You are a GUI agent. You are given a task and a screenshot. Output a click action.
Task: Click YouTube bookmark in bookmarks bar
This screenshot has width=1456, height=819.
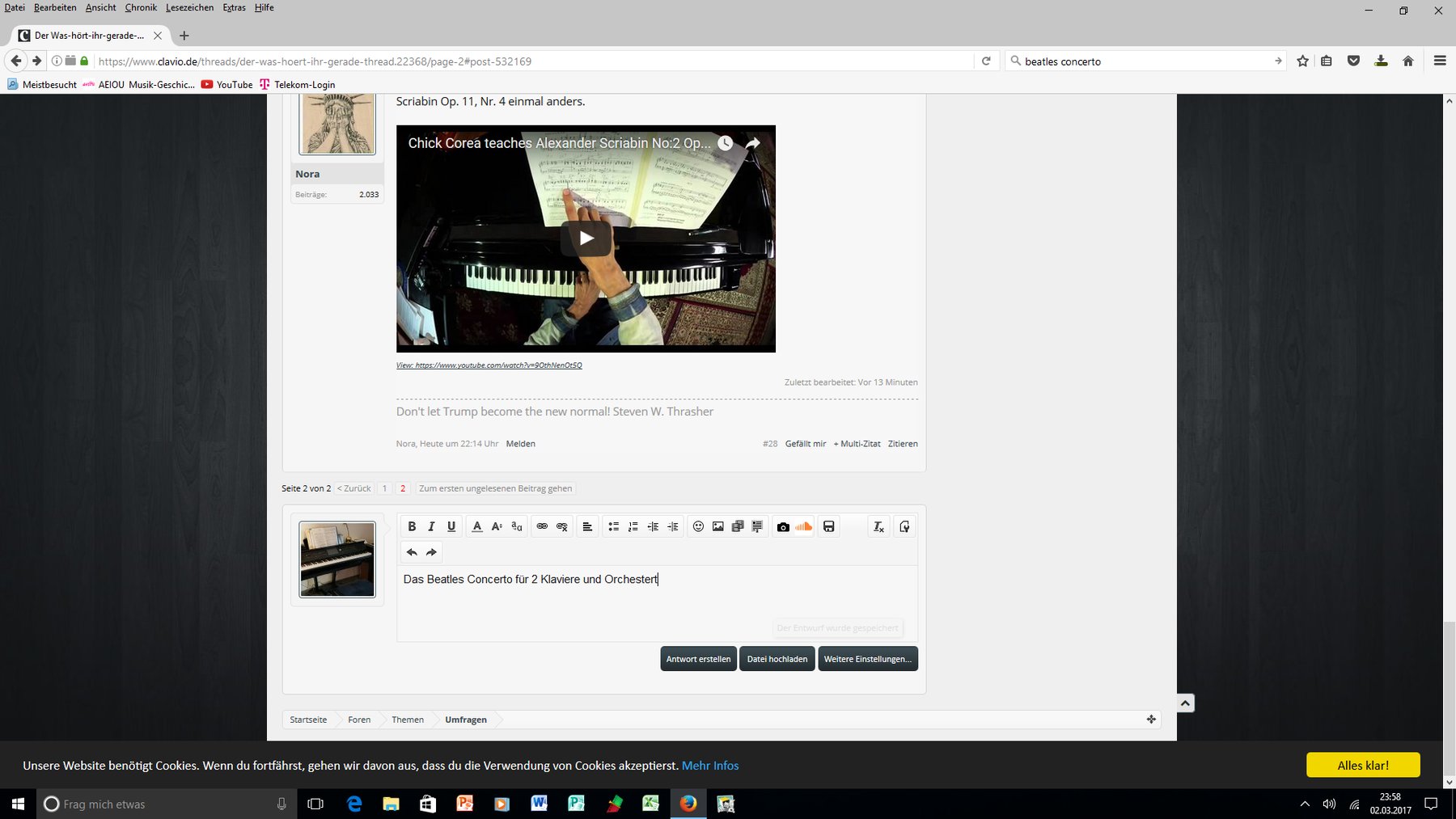[227, 84]
